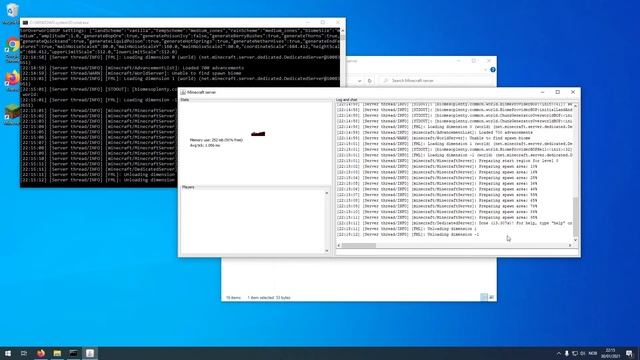Close the Minecraft server window
Image resolution: width=640 pixels, height=360 pixels.
point(573,92)
